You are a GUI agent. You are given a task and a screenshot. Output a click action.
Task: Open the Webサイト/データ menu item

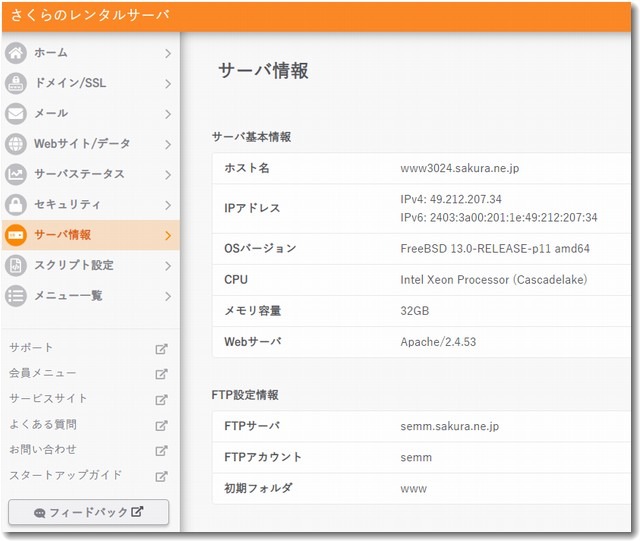(91, 144)
